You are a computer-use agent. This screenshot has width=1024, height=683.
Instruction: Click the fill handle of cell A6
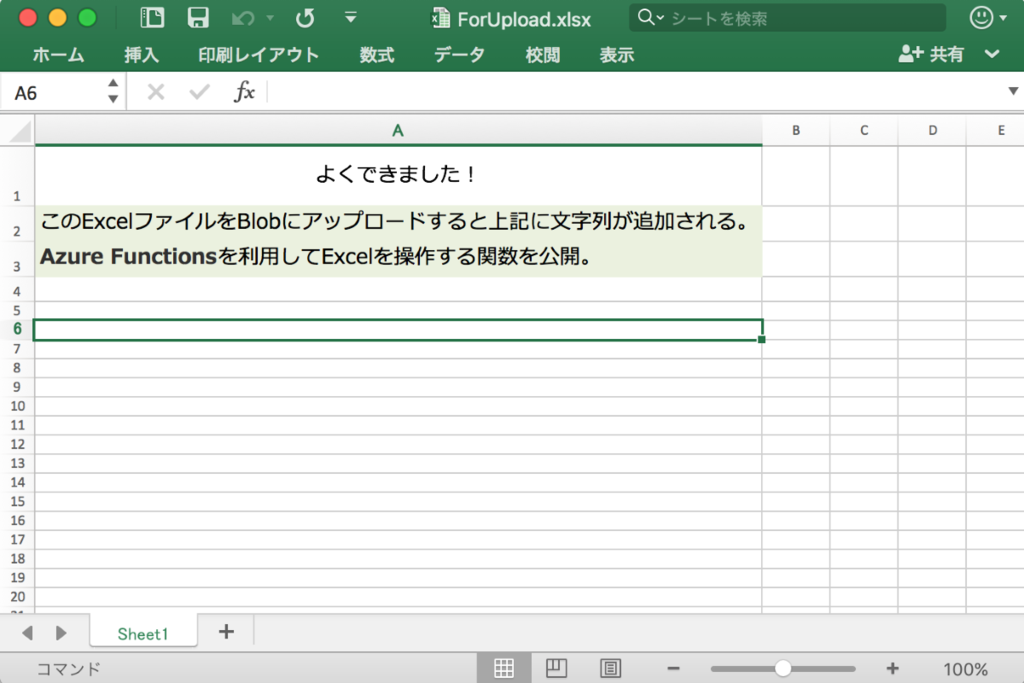coord(761,340)
